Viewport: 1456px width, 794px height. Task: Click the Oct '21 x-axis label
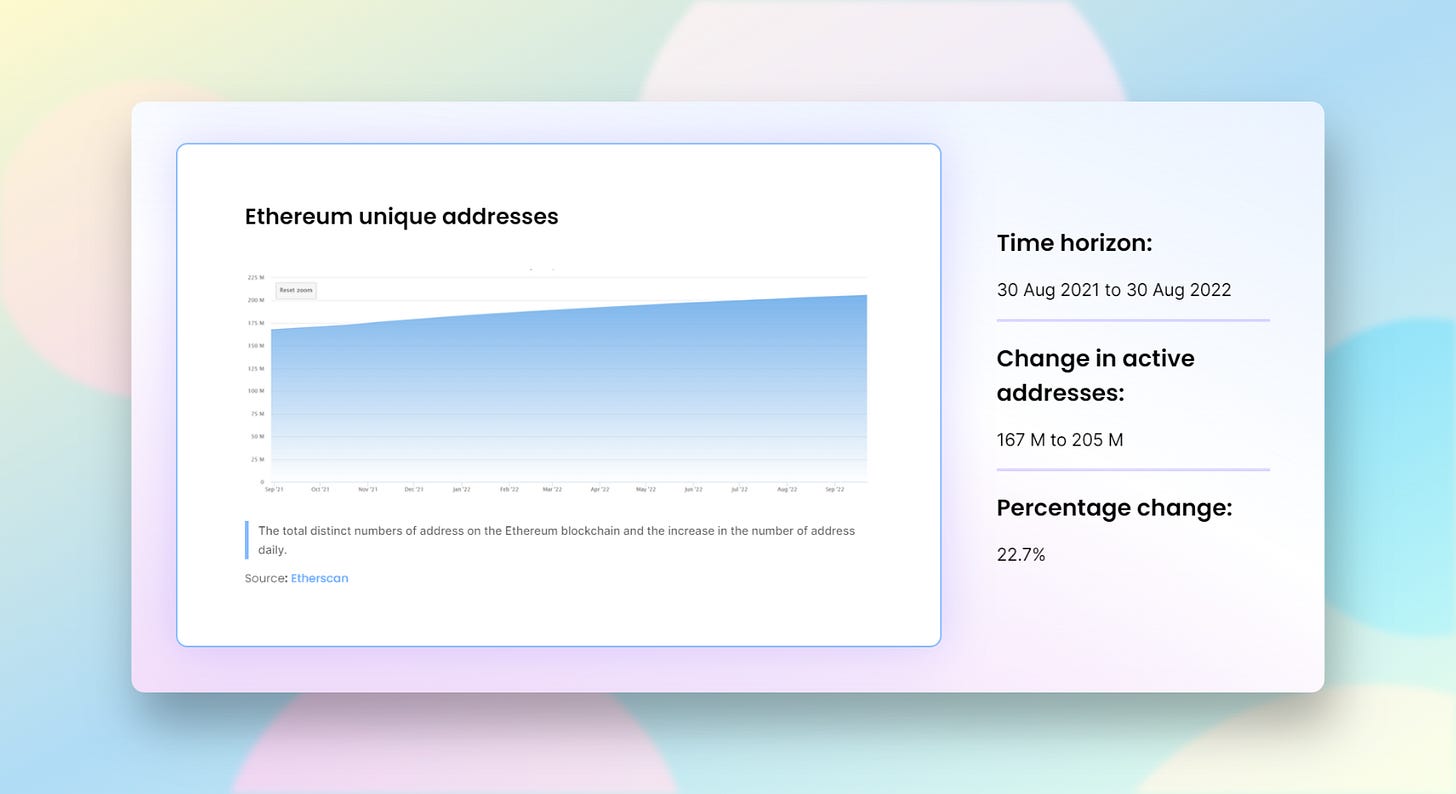pyautogui.click(x=320, y=490)
